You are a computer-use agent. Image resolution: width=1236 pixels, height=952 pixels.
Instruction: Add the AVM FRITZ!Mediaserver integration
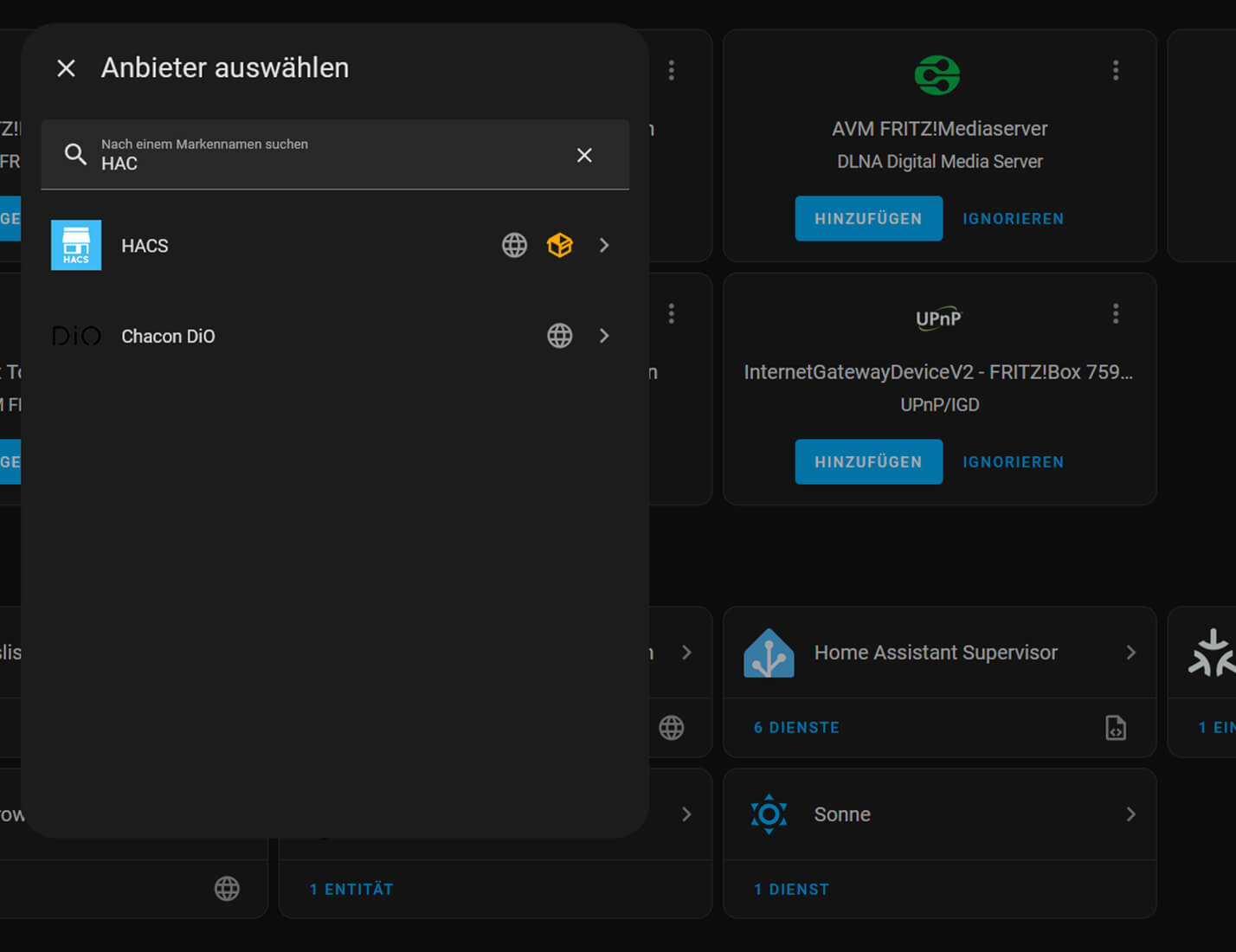pyautogui.click(x=868, y=219)
